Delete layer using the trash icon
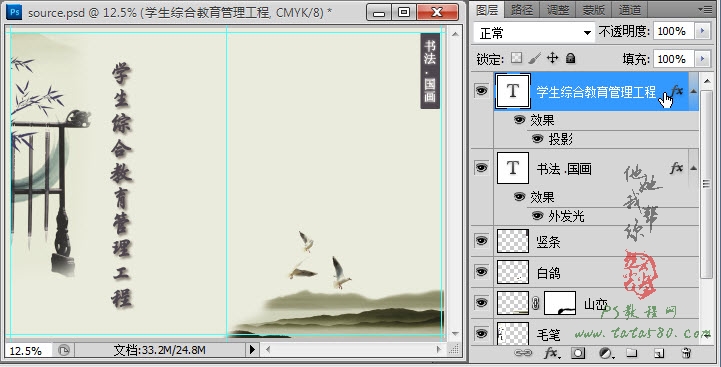This screenshot has width=721, height=367. (686, 353)
